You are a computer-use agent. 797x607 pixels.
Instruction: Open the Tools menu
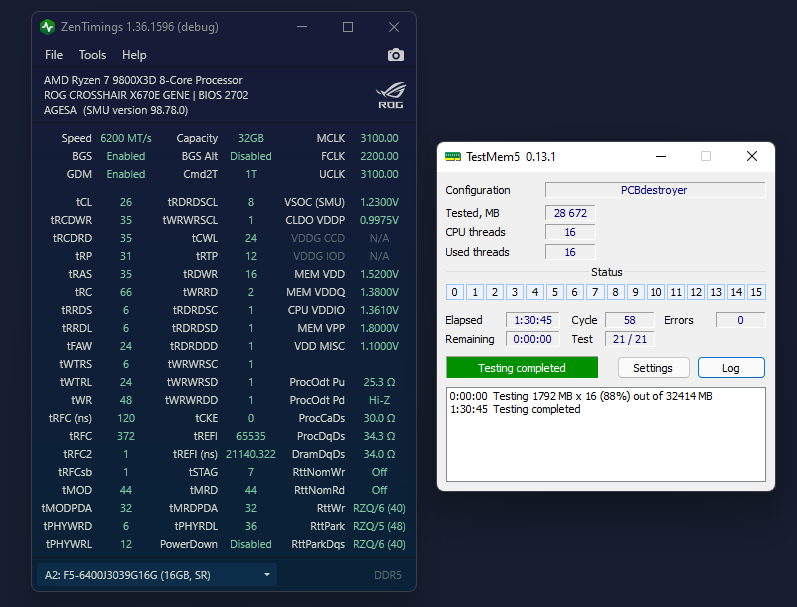click(92, 55)
